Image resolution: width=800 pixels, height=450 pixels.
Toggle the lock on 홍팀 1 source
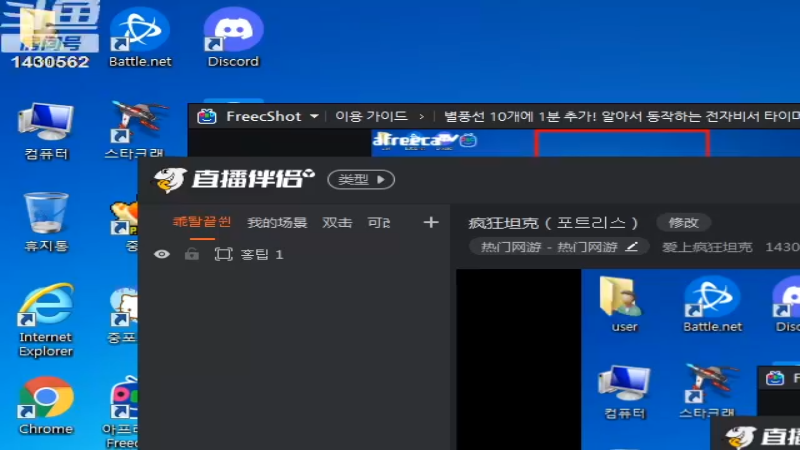click(x=192, y=254)
